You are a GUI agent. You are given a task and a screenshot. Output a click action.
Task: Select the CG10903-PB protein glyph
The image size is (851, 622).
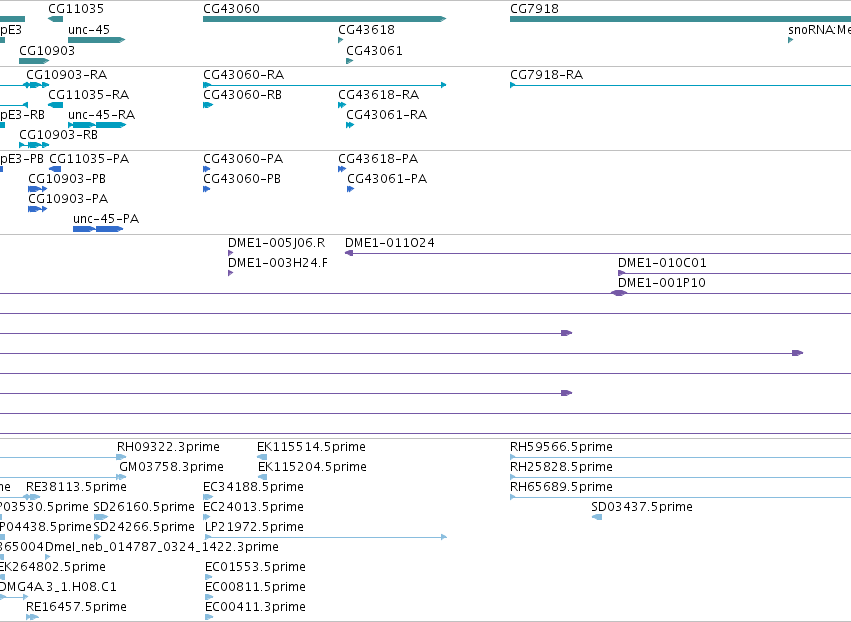click(37, 189)
